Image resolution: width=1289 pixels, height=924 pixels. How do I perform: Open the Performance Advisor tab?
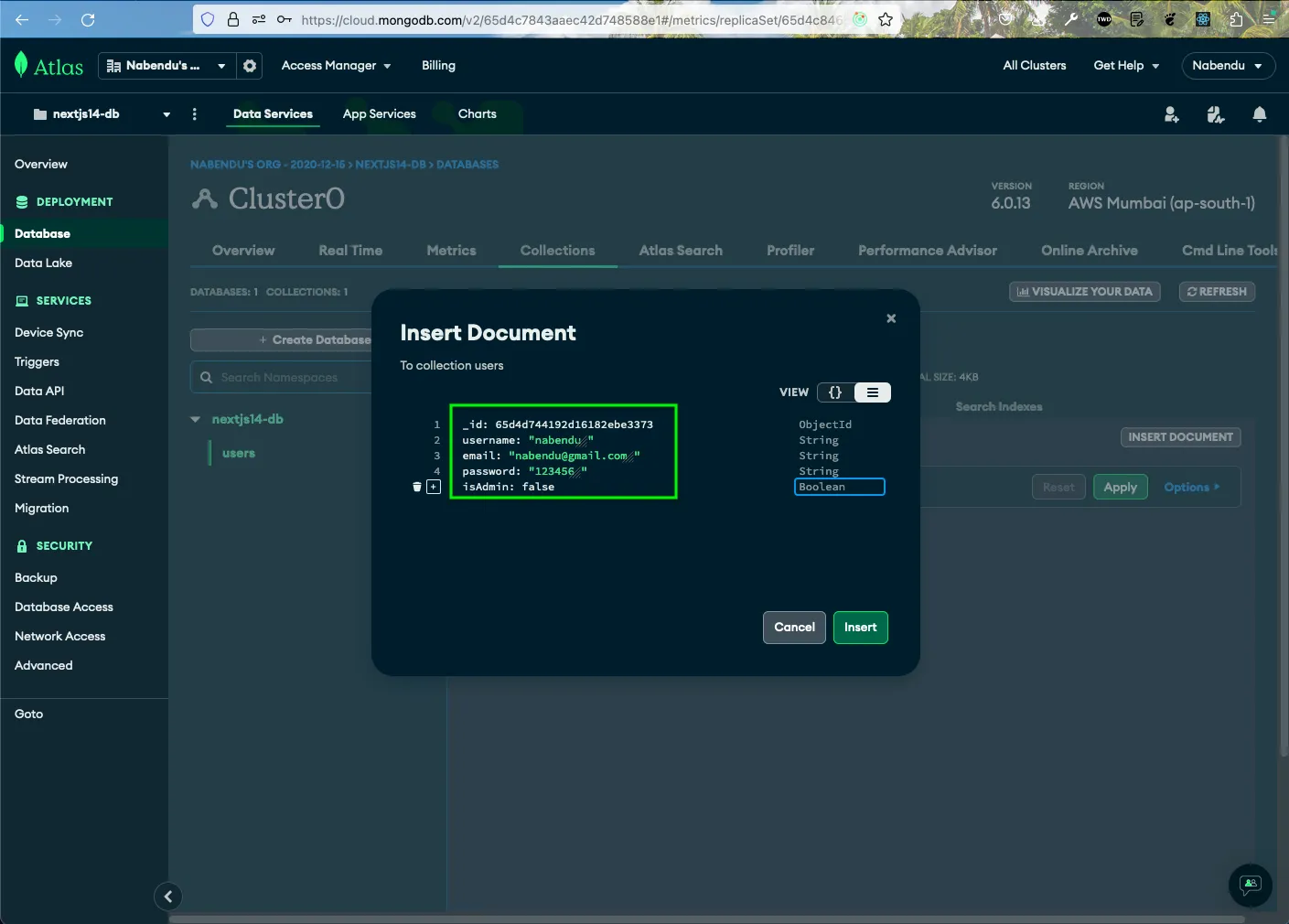(928, 251)
